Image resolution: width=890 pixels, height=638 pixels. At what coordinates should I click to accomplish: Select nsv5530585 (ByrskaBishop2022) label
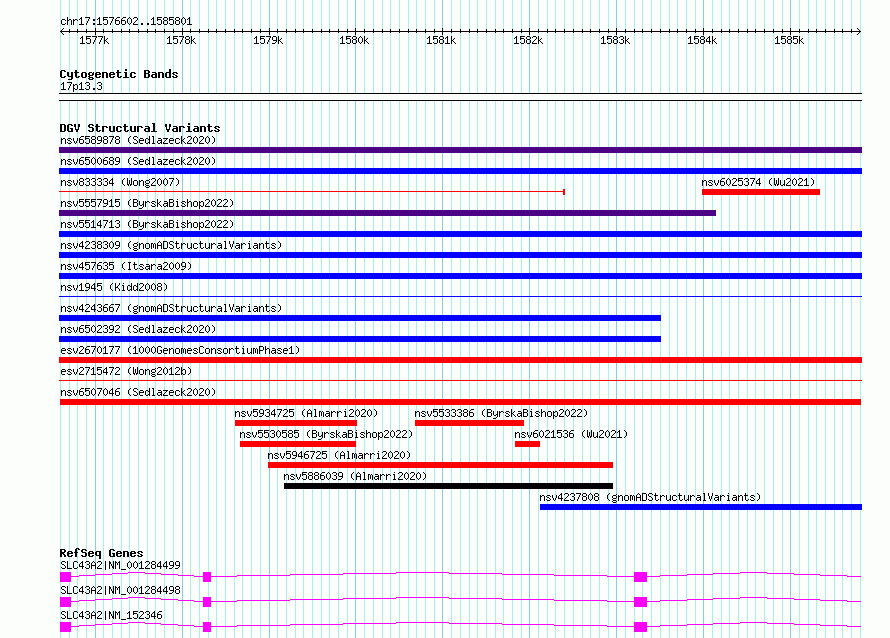click(x=326, y=434)
